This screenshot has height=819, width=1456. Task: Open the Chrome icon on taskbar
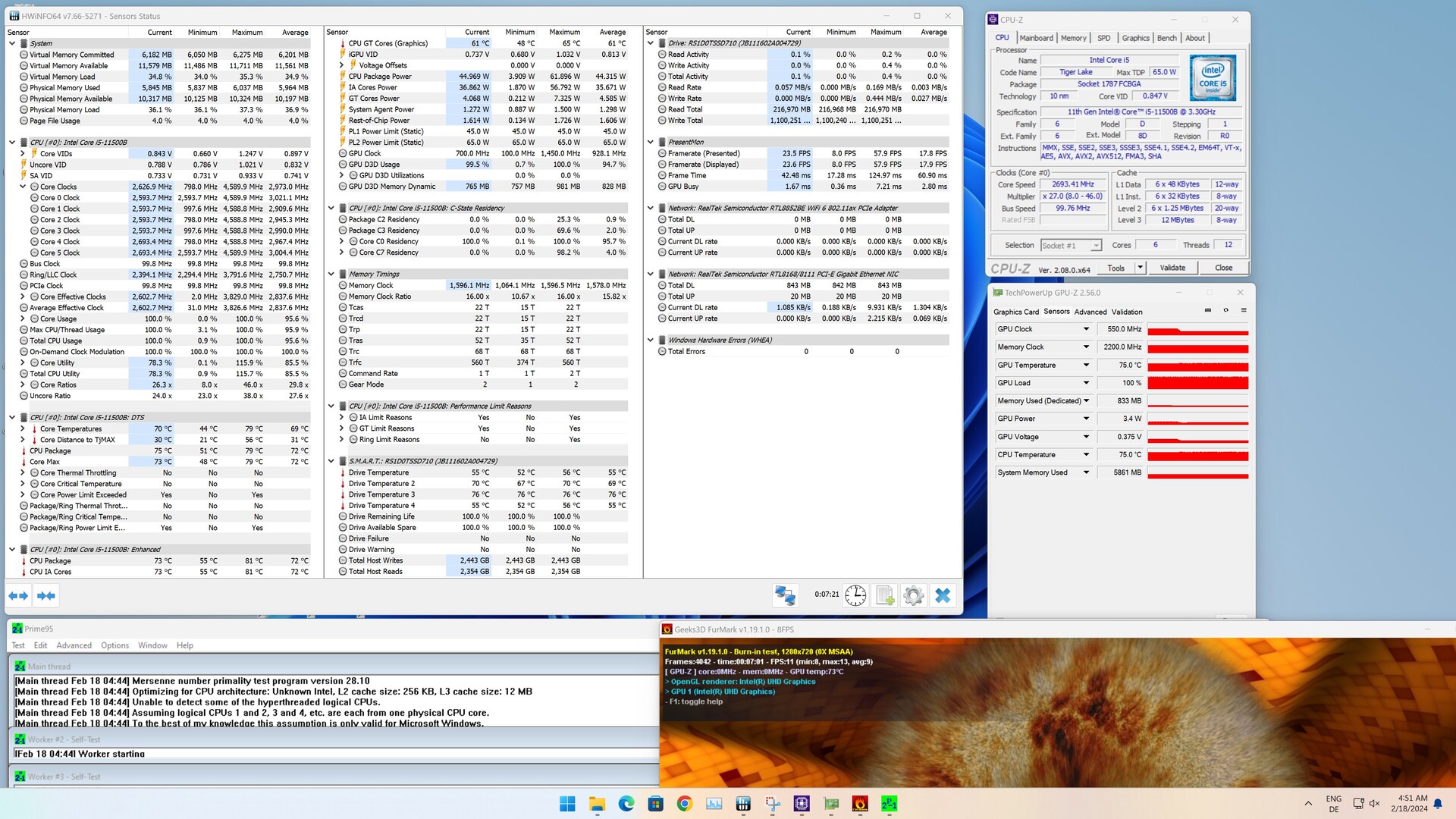click(684, 804)
